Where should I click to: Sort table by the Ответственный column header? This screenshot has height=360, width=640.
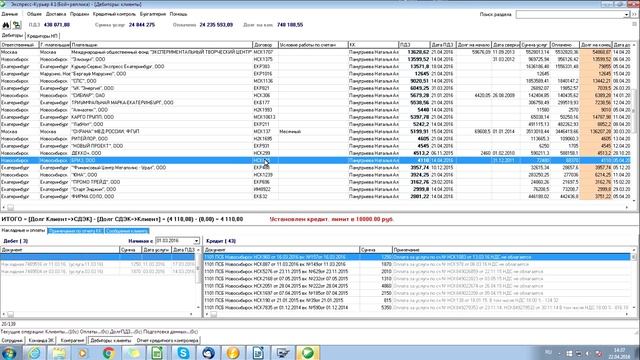[x=20, y=44]
